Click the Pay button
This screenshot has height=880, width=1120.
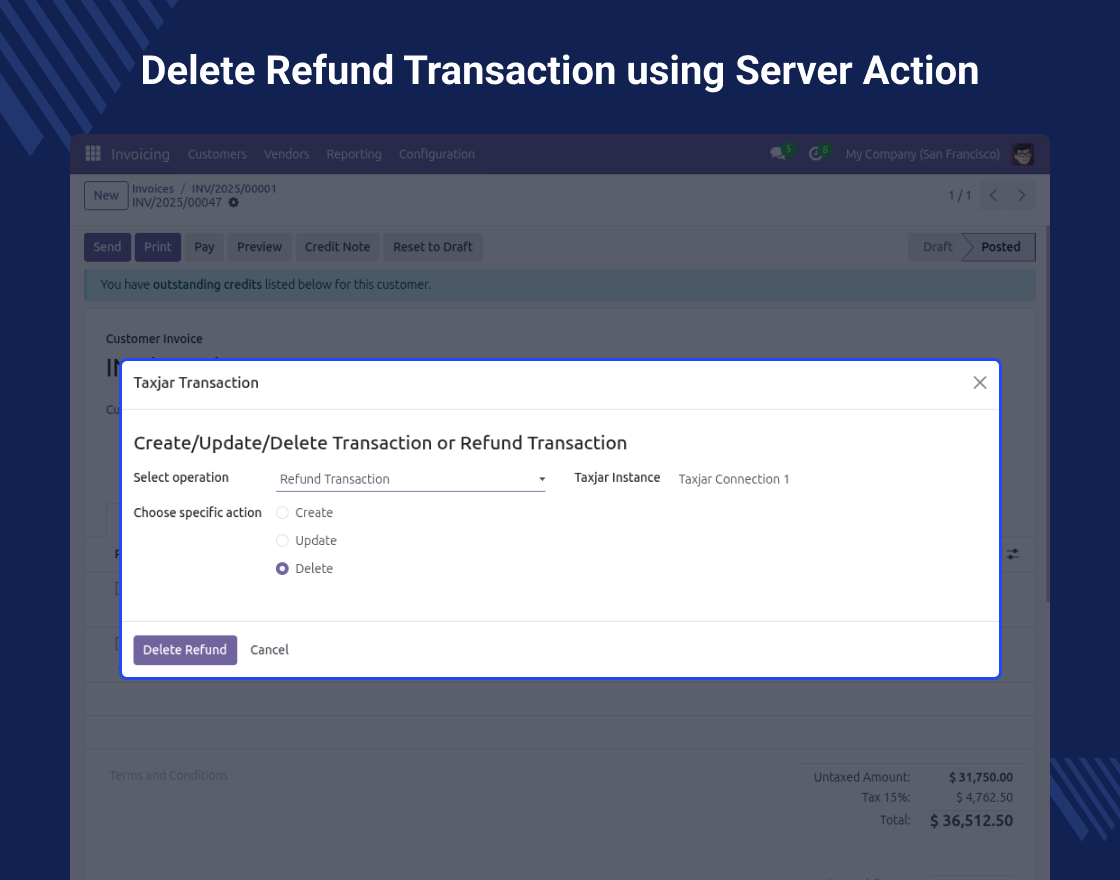point(204,247)
